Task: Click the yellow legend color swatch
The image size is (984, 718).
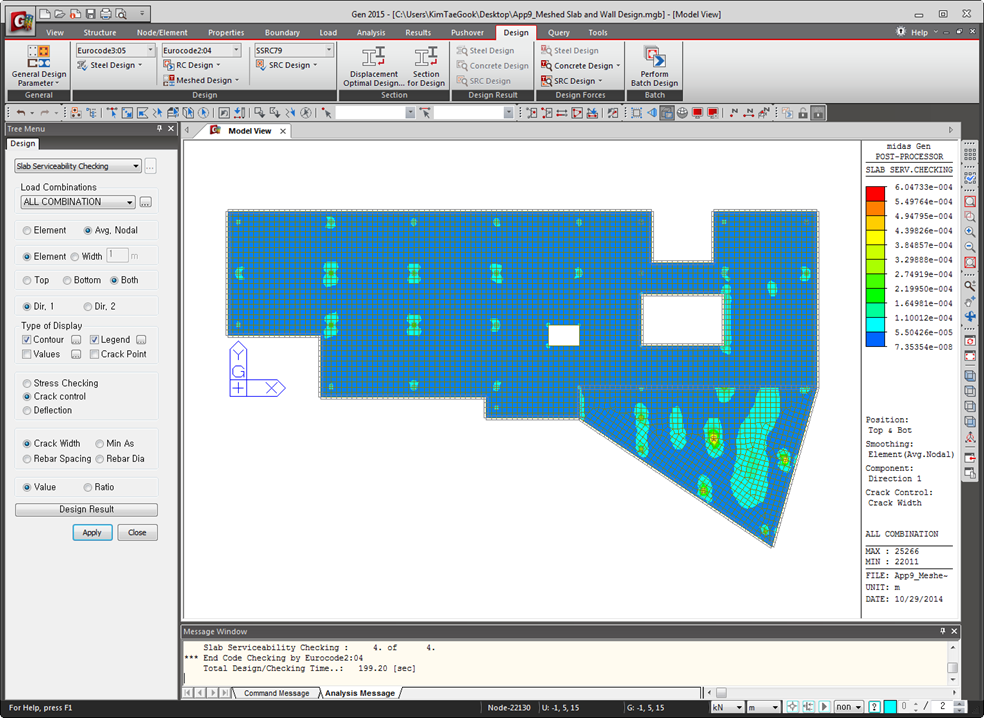Action: click(875, 237)
